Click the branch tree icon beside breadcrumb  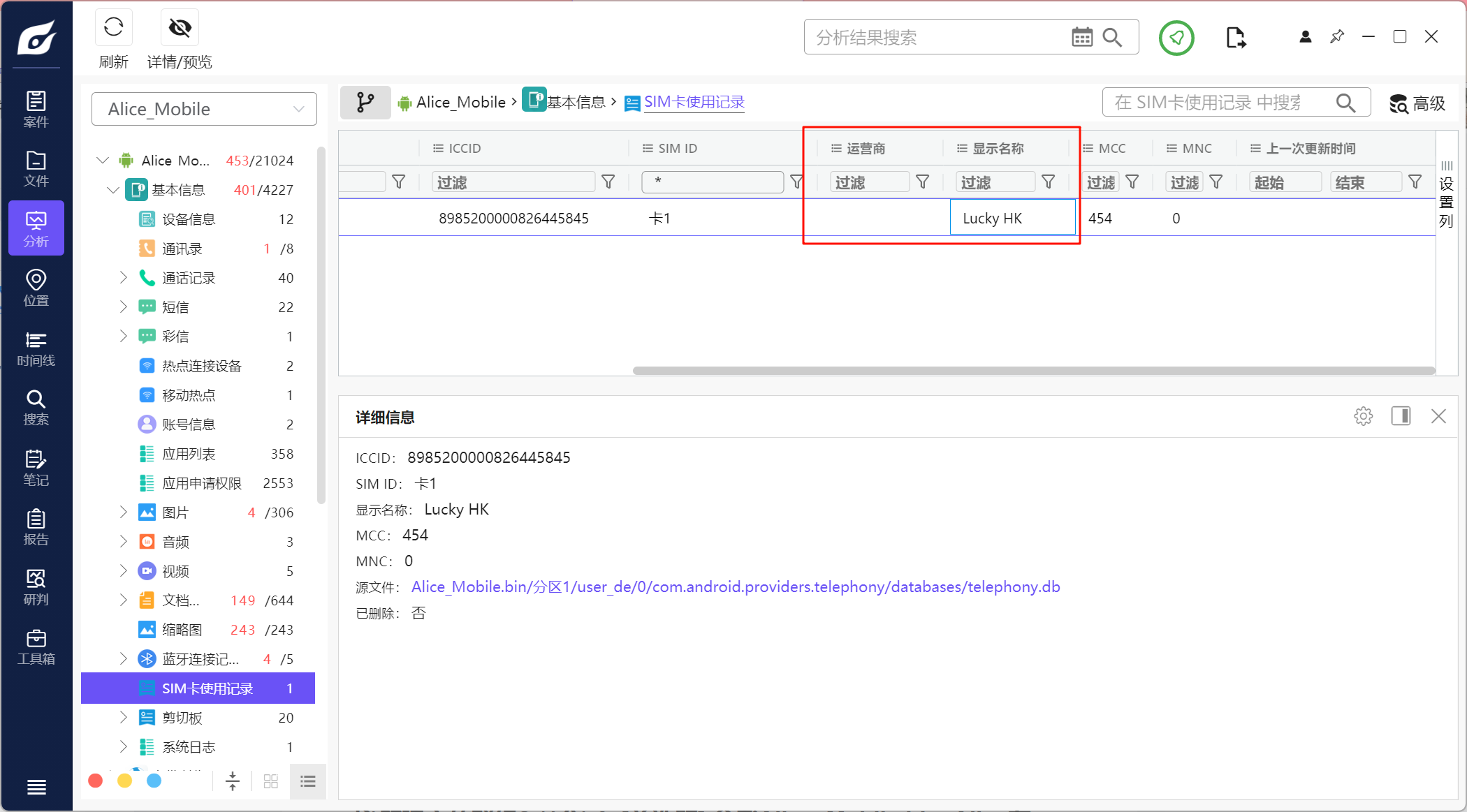click(x=365, y=103)
